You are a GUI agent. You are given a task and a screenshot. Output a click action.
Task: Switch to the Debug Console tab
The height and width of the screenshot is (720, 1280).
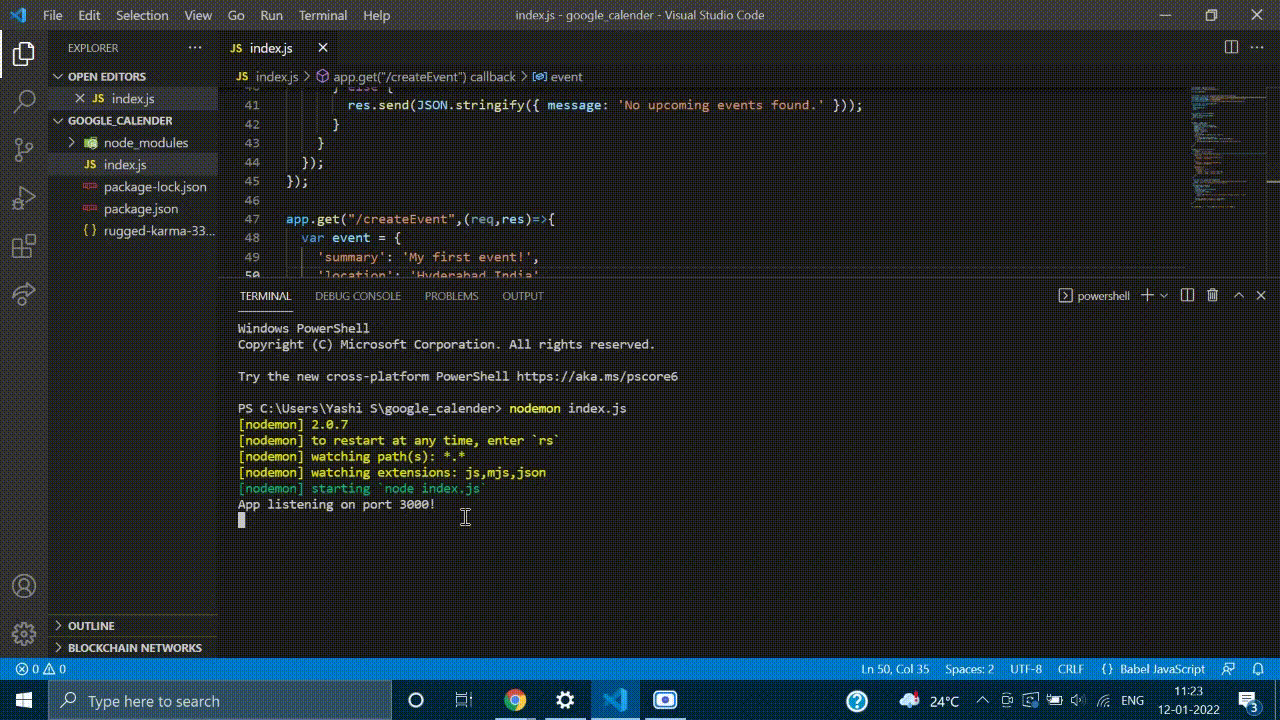pyautogui.click(x=357, y=296)
